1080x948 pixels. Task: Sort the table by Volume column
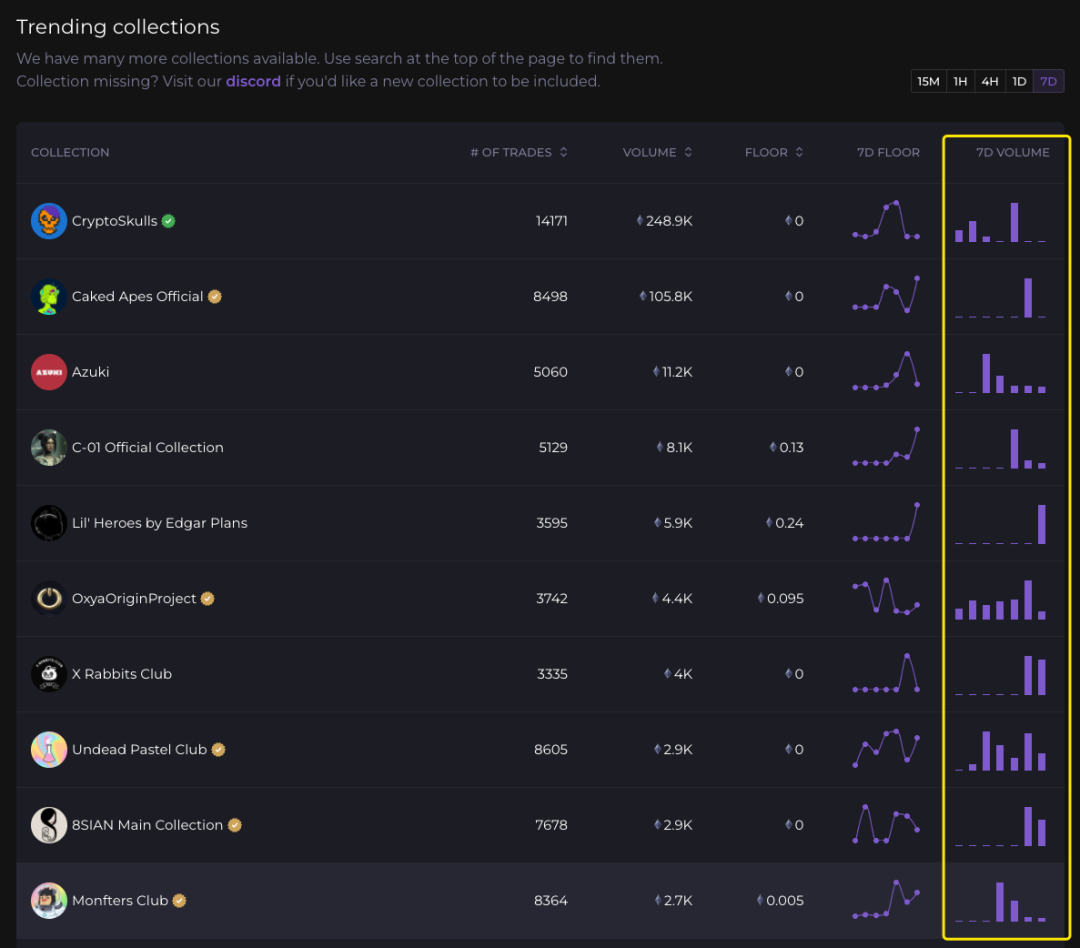(657, 152)
